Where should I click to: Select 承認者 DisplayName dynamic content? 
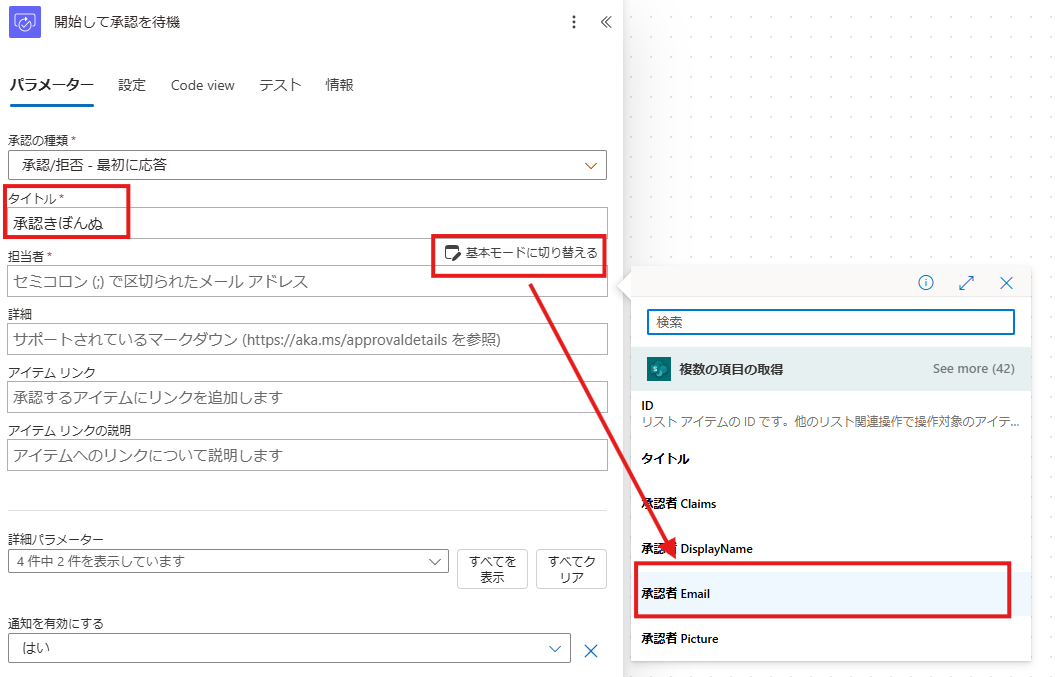[x=831, y=548]
